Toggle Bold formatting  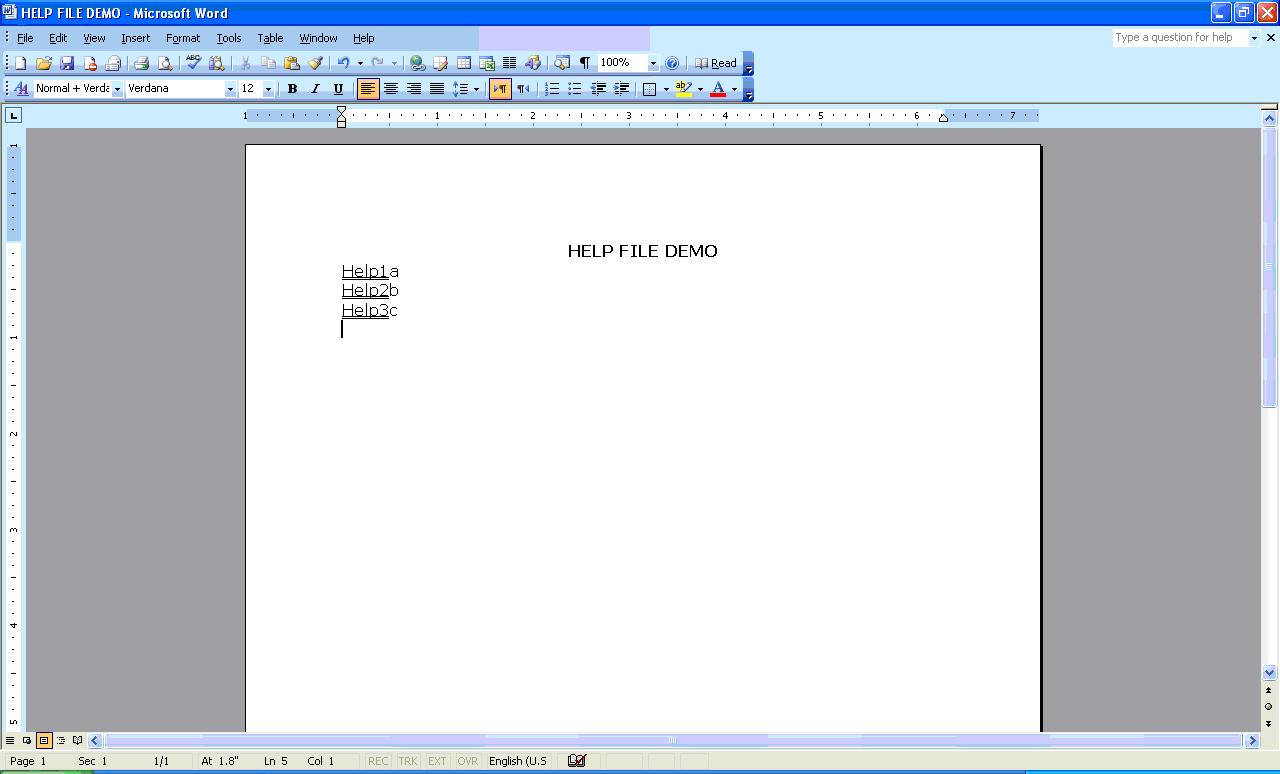click(292, 89)
